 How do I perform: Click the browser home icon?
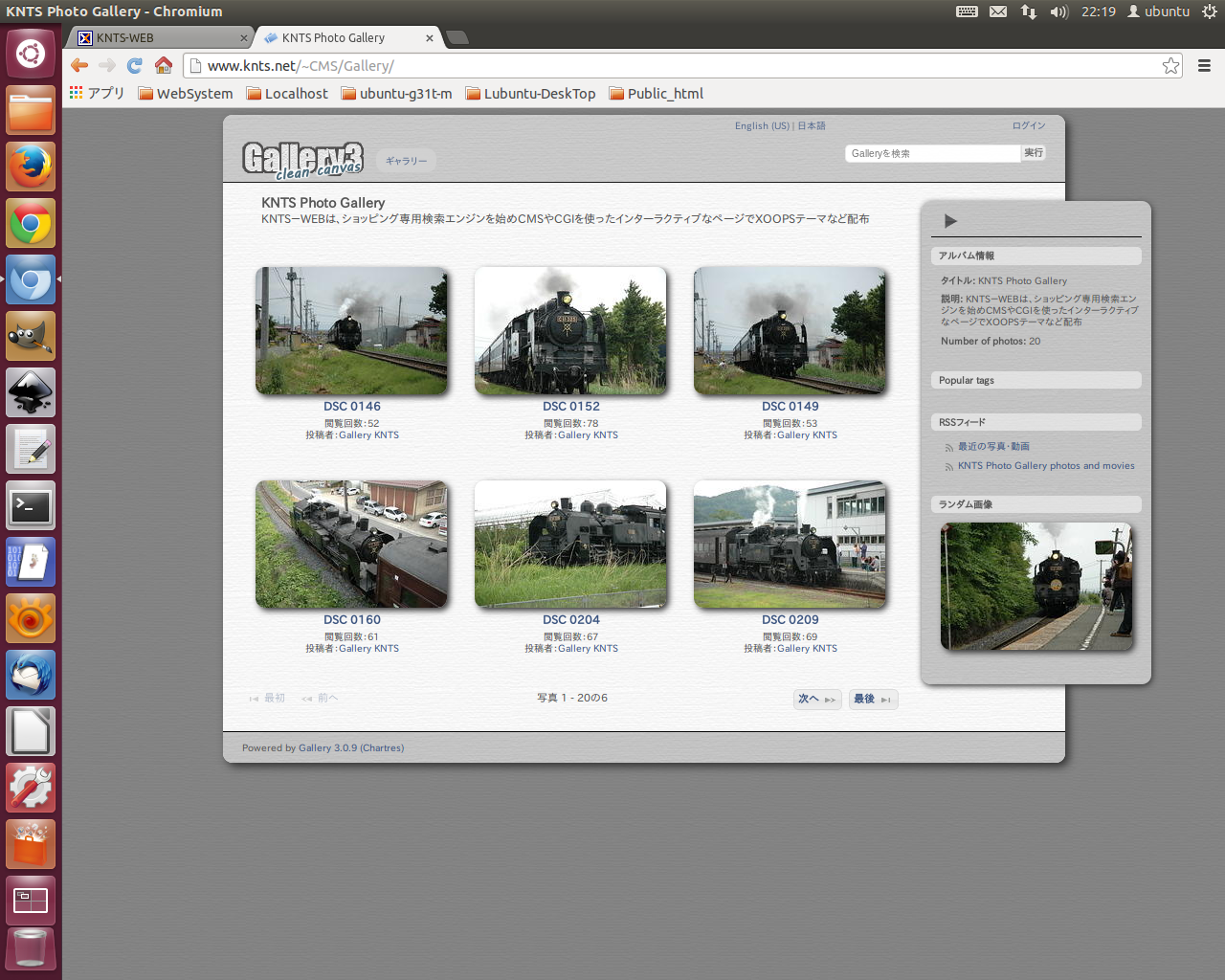point(164,65)
